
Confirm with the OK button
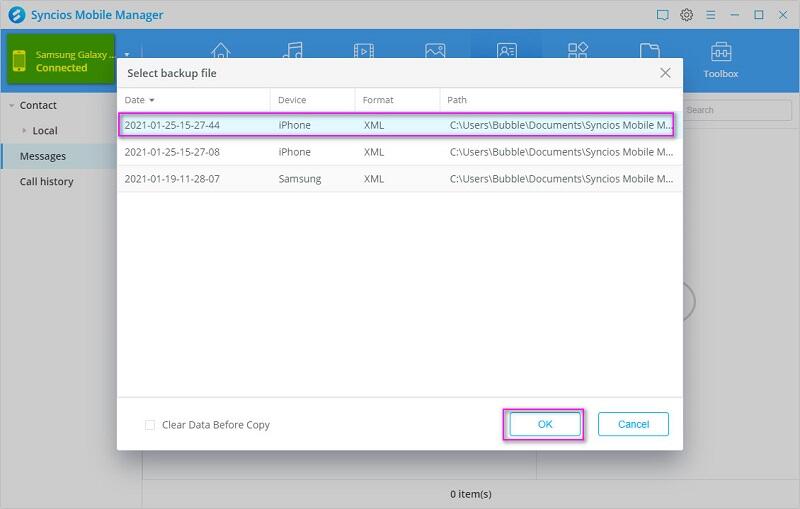pos(545,424)
